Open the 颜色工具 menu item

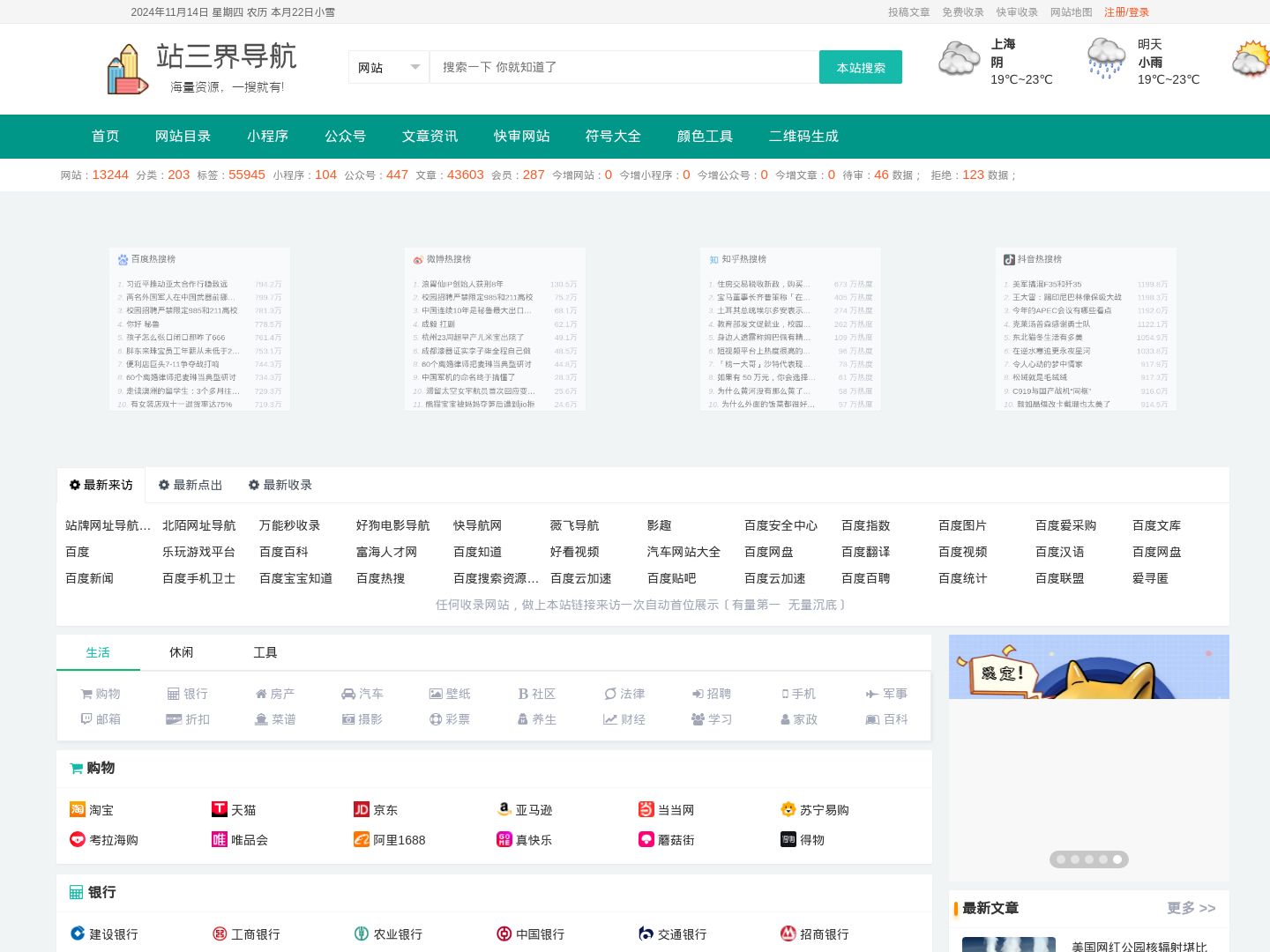[x=706, y=136]
